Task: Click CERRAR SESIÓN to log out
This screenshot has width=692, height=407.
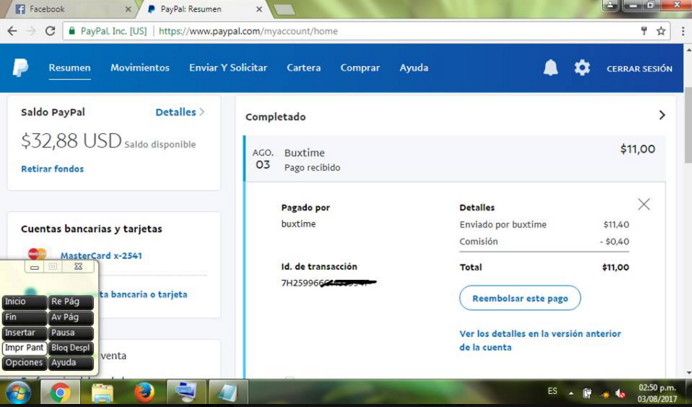Action: coord(639,68)
